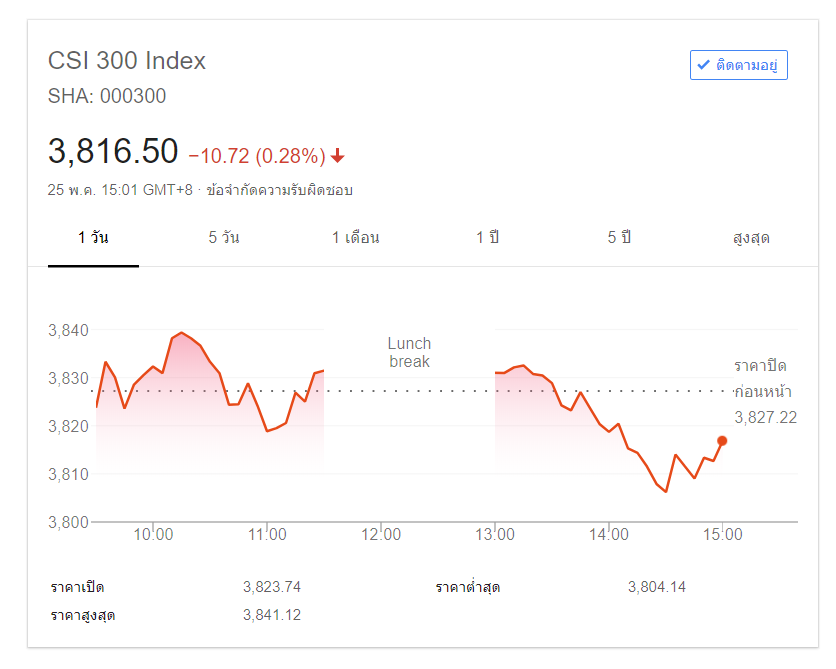Toggle the ติดตามอยู่ following button
This screenshot has height=669, width=836.
point(739,66)
